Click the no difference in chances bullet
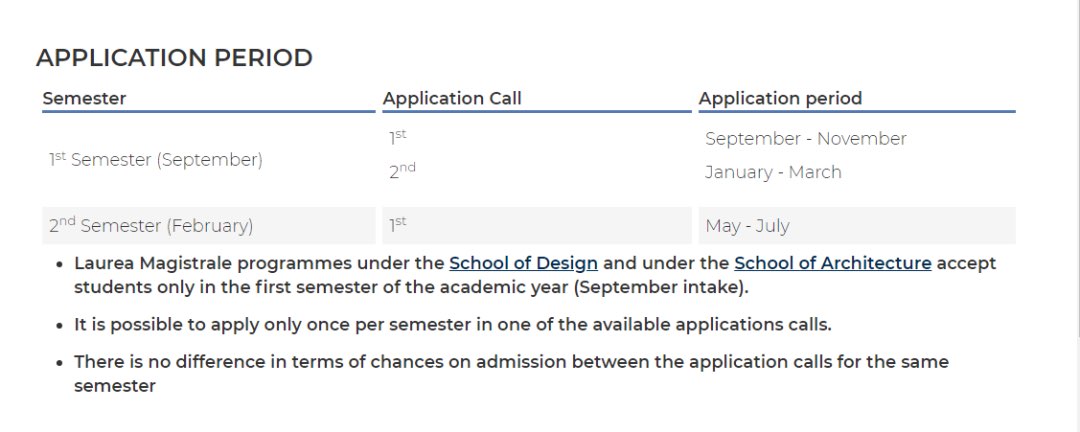The image size is (1080, 432). pyautogui.click(x=512, y=373)
